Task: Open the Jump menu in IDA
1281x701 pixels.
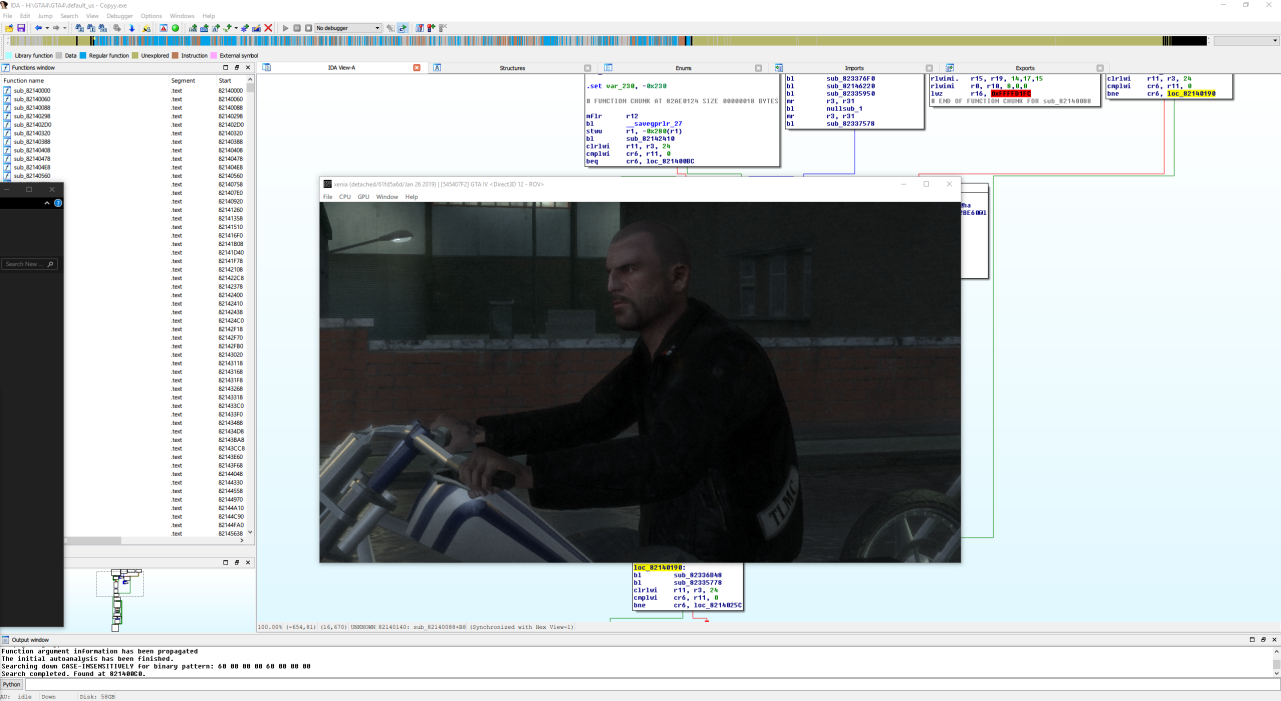Action: click(43, 16)
